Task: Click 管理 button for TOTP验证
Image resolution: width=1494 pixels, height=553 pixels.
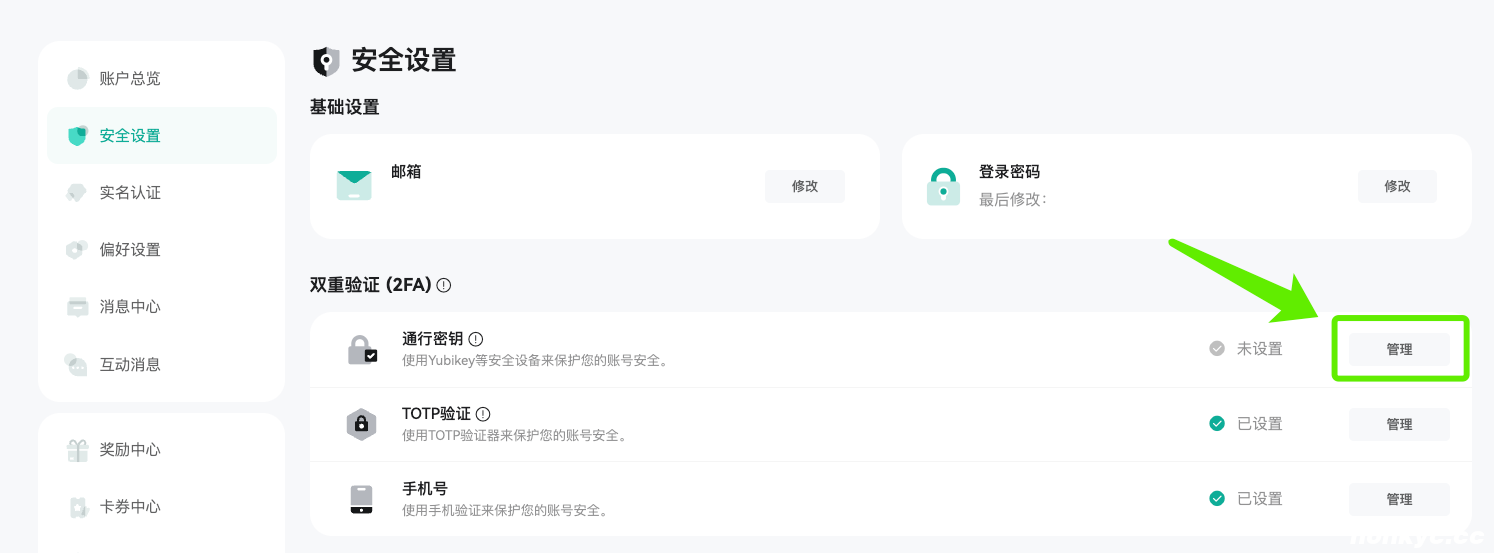Action: [x=1399, y=424]
